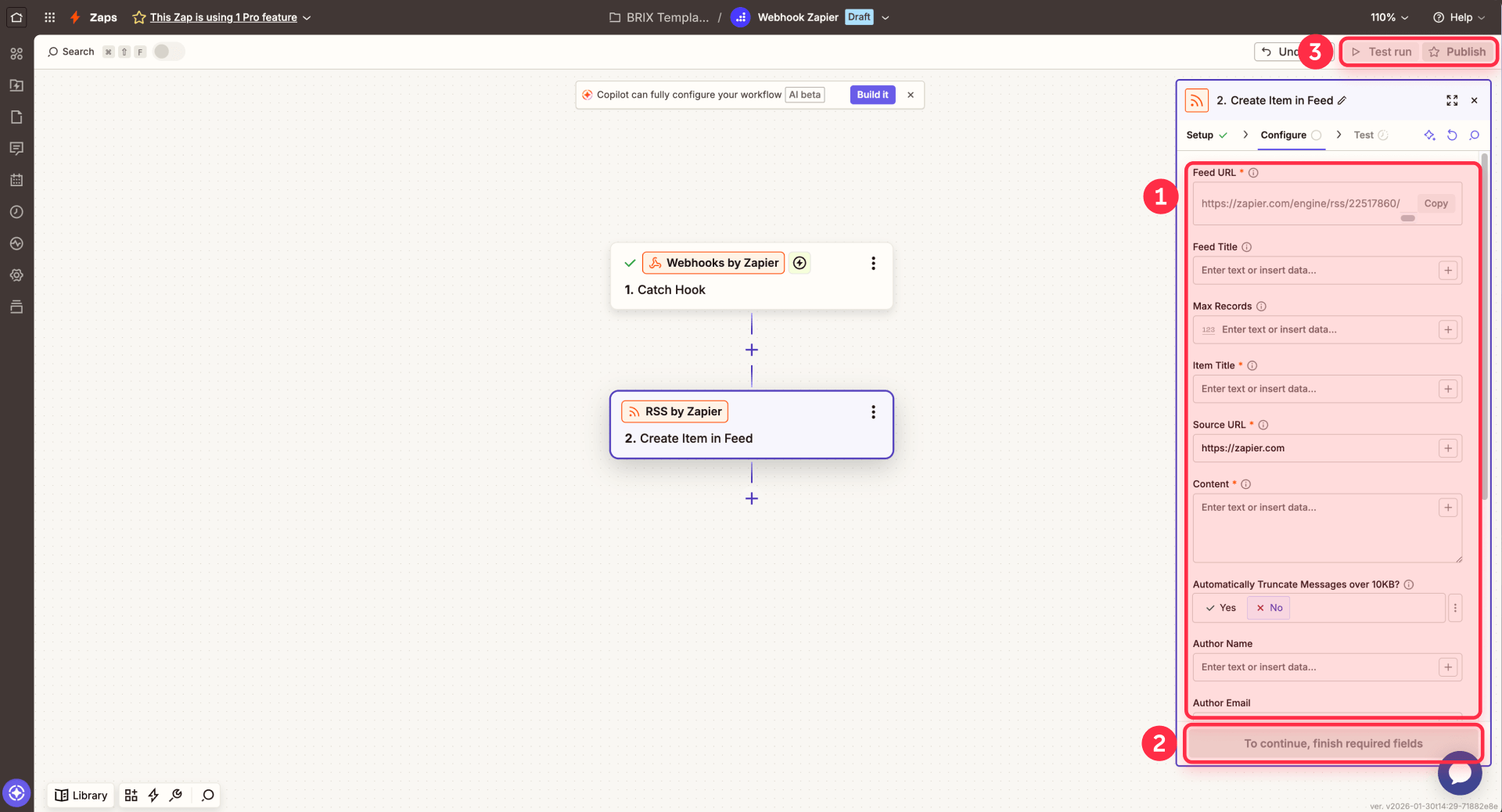This screenshot has height=812, width=1502.
Task: Open the chat support bubble
Action: coord(1460,773)
